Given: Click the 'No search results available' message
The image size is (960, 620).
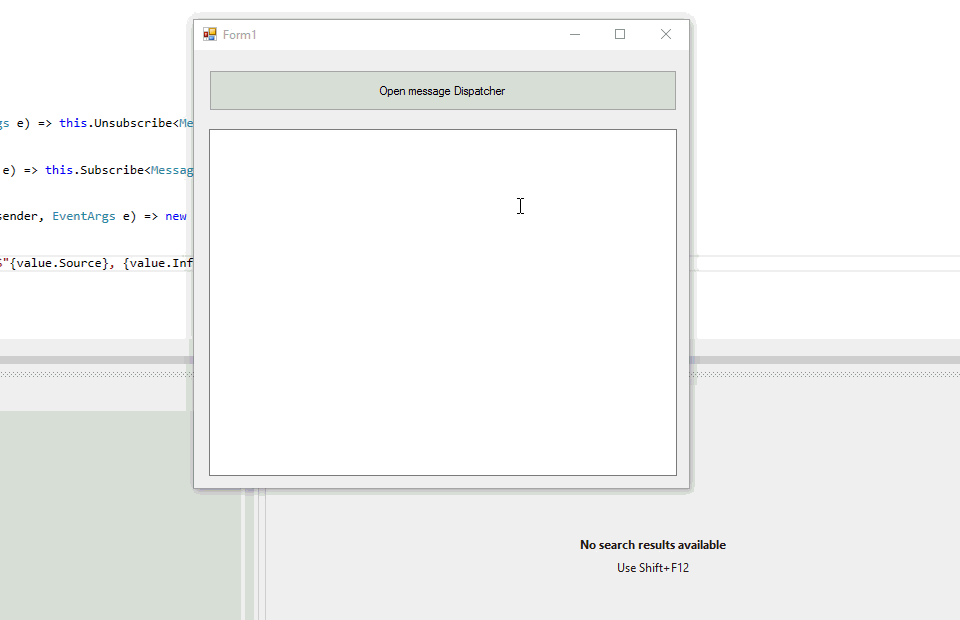Looking at the screenshot, I should [x=653, y=545].
